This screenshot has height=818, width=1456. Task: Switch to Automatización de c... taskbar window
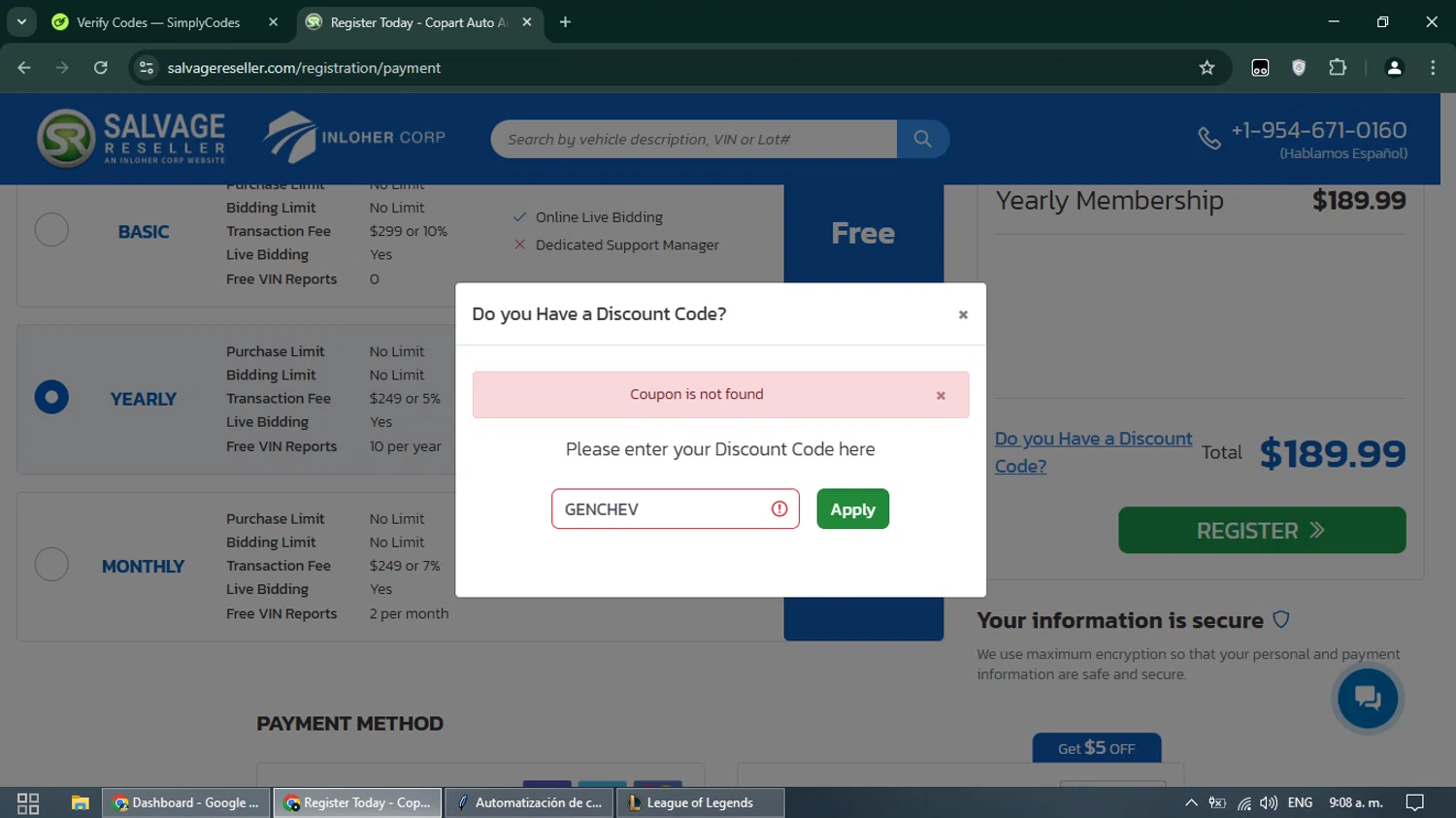[x=529, y=802]
